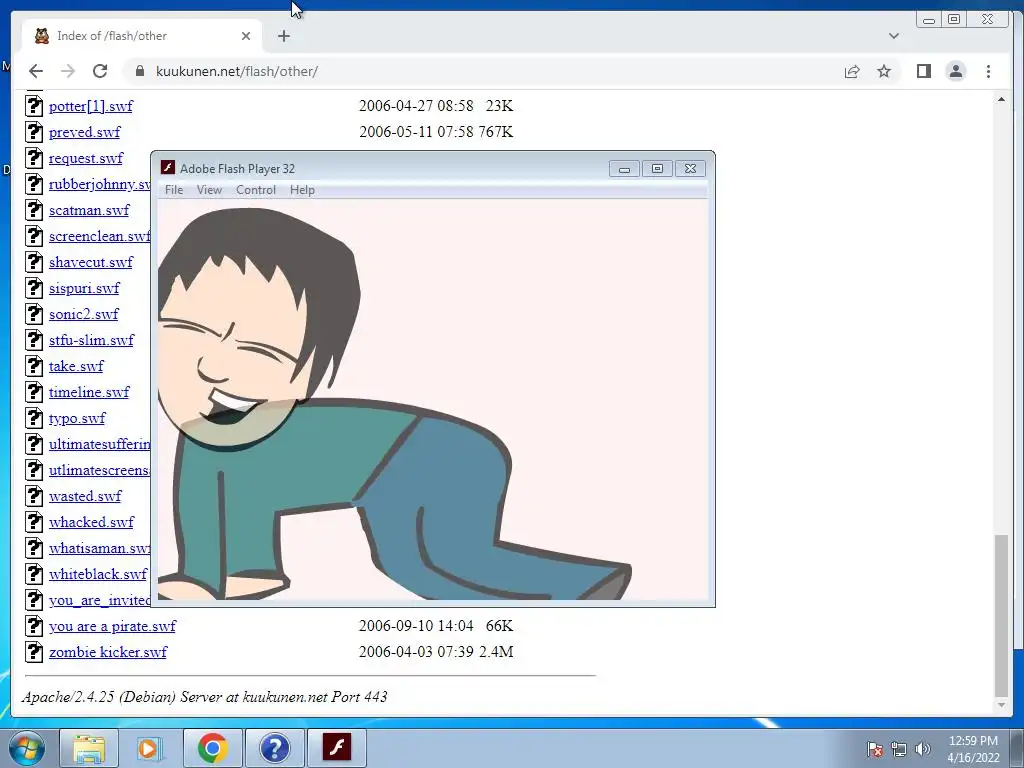
Task: Open the volume speaker tray icon
Action: [x=923, y=750]
